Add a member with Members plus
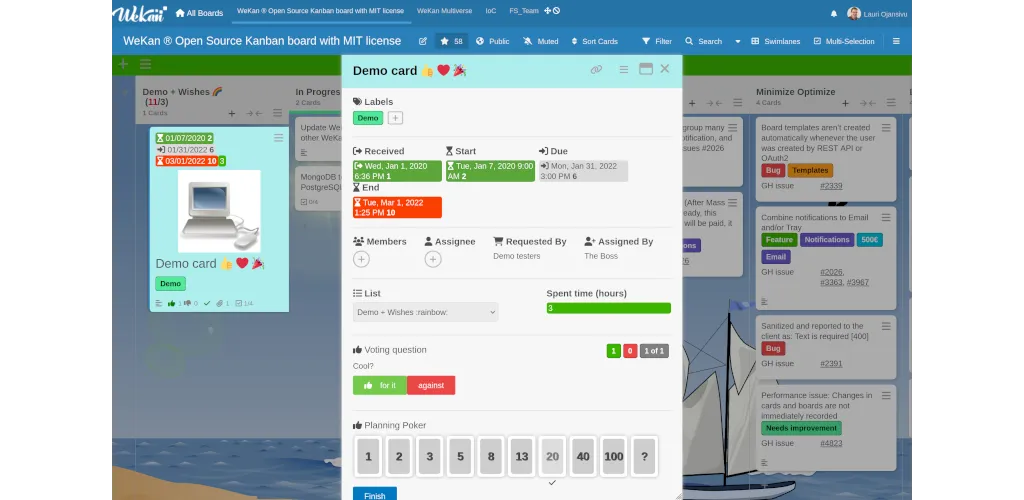The width and height of the screenshot is (1024, 500). pyautogui.click(x=361, y=259)
